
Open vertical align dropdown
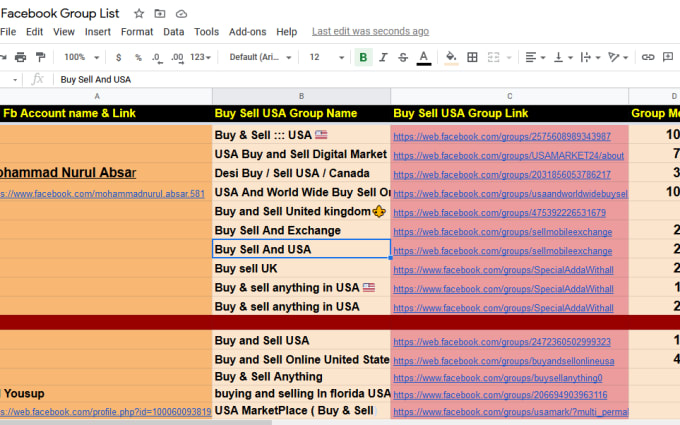pyautogui.click(x=563, y=57)
